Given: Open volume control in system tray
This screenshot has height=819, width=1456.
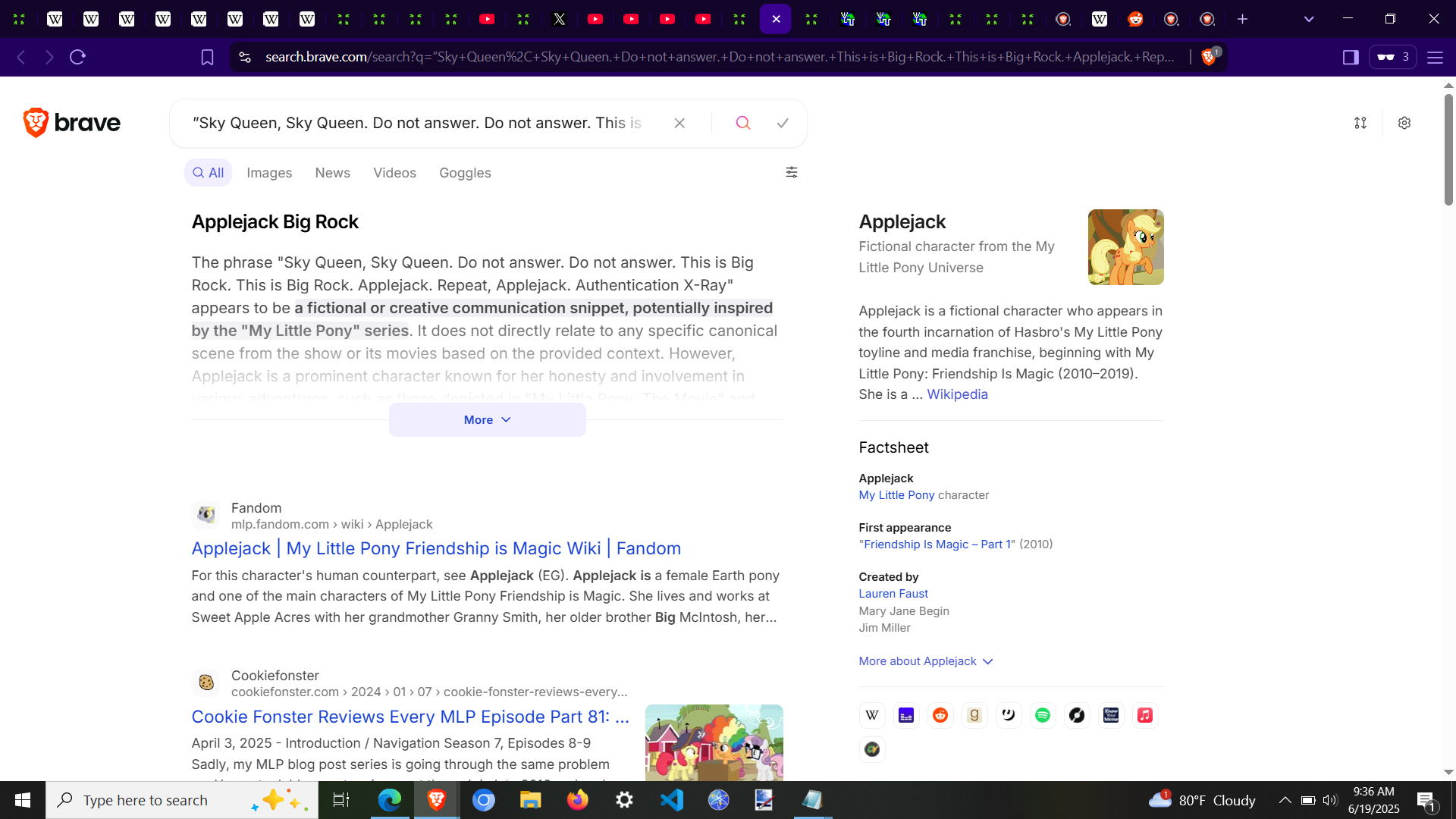Looking at the screenshot, I should pos(1330,800).
